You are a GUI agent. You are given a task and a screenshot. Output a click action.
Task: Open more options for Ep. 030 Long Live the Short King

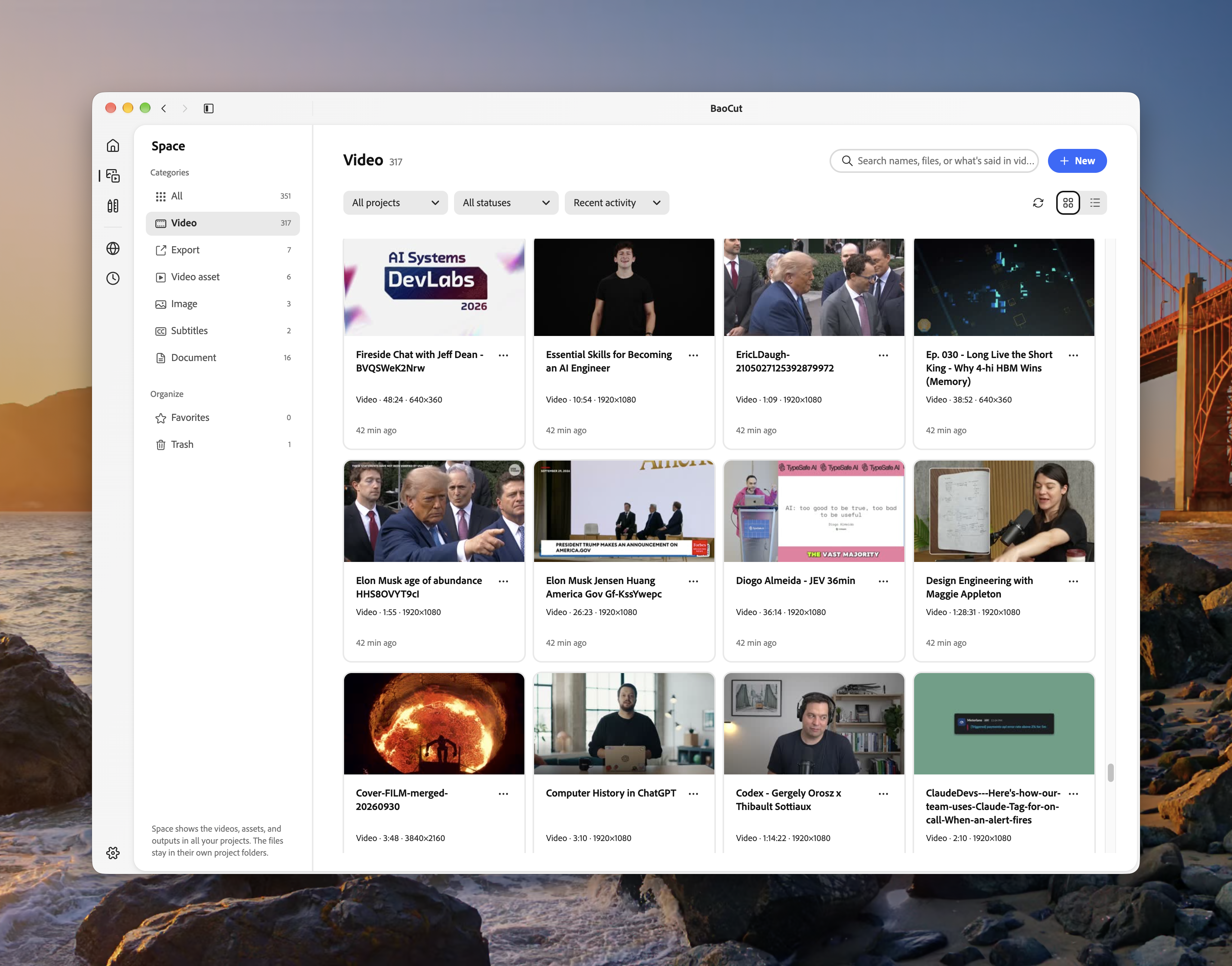tap(1073, 355)
